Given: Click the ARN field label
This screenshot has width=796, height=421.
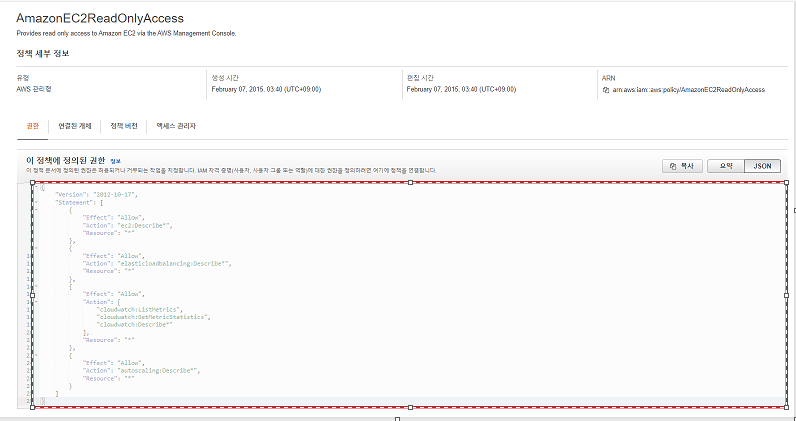Looking at the screenshot, I should (x=608, y=78).
